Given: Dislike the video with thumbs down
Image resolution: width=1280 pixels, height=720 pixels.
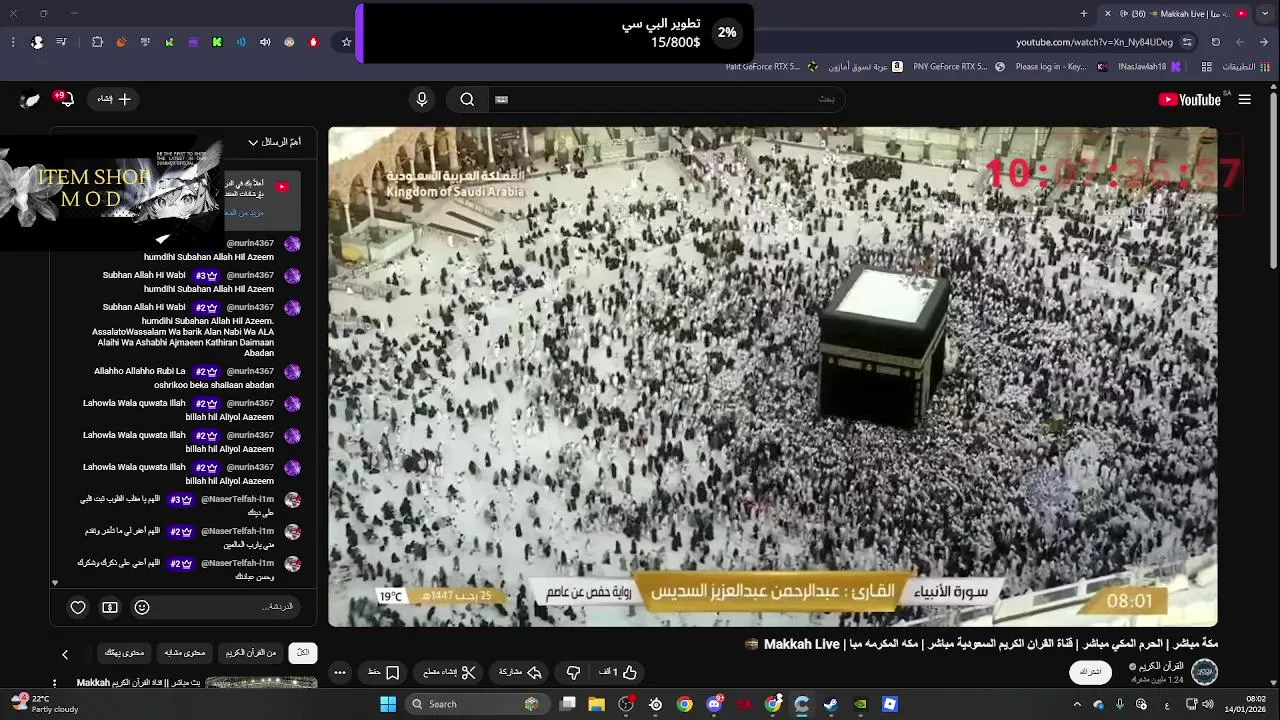Looking at the screenshot, I should click(573, 672).
